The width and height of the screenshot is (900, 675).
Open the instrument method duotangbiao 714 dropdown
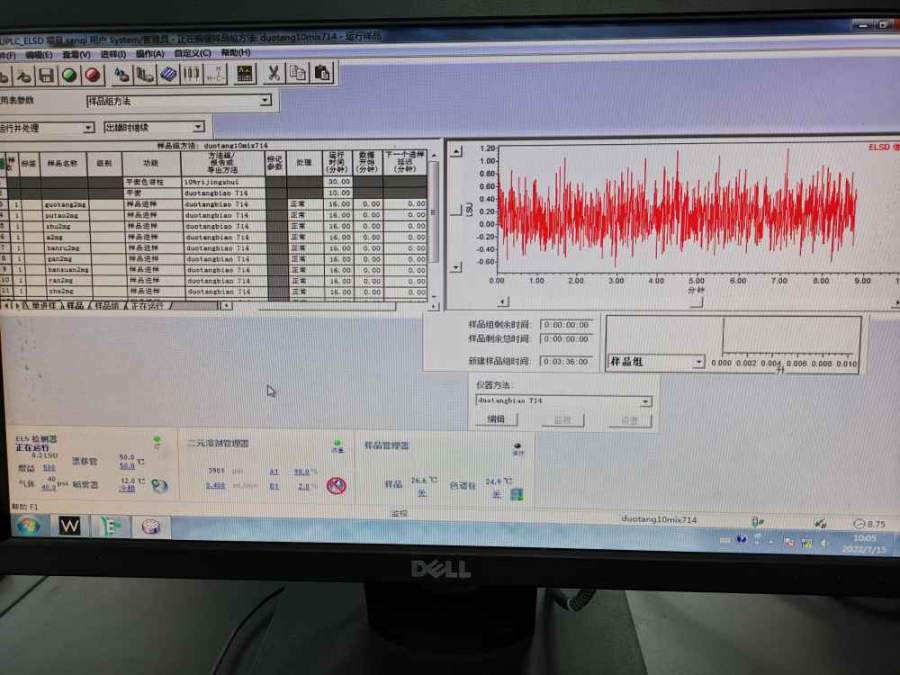[645, 401]
